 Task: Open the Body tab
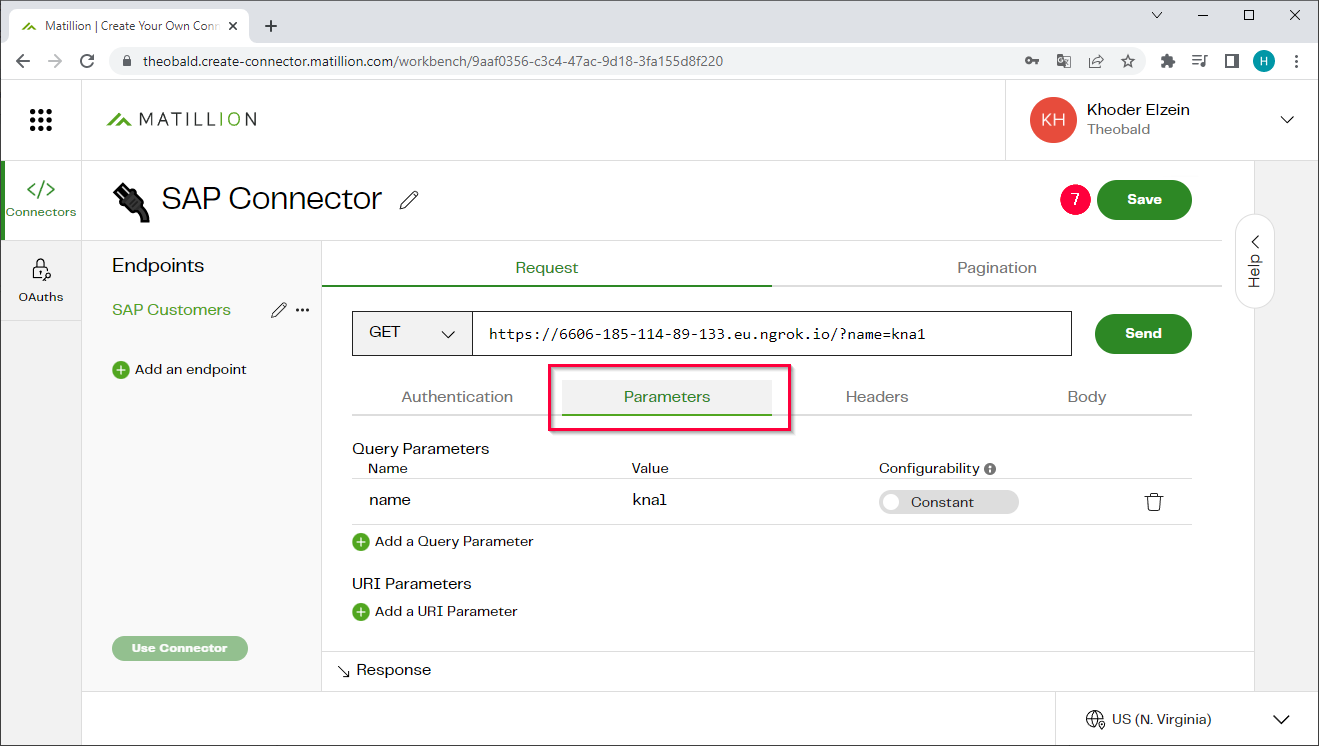(x=1087, y=397)
